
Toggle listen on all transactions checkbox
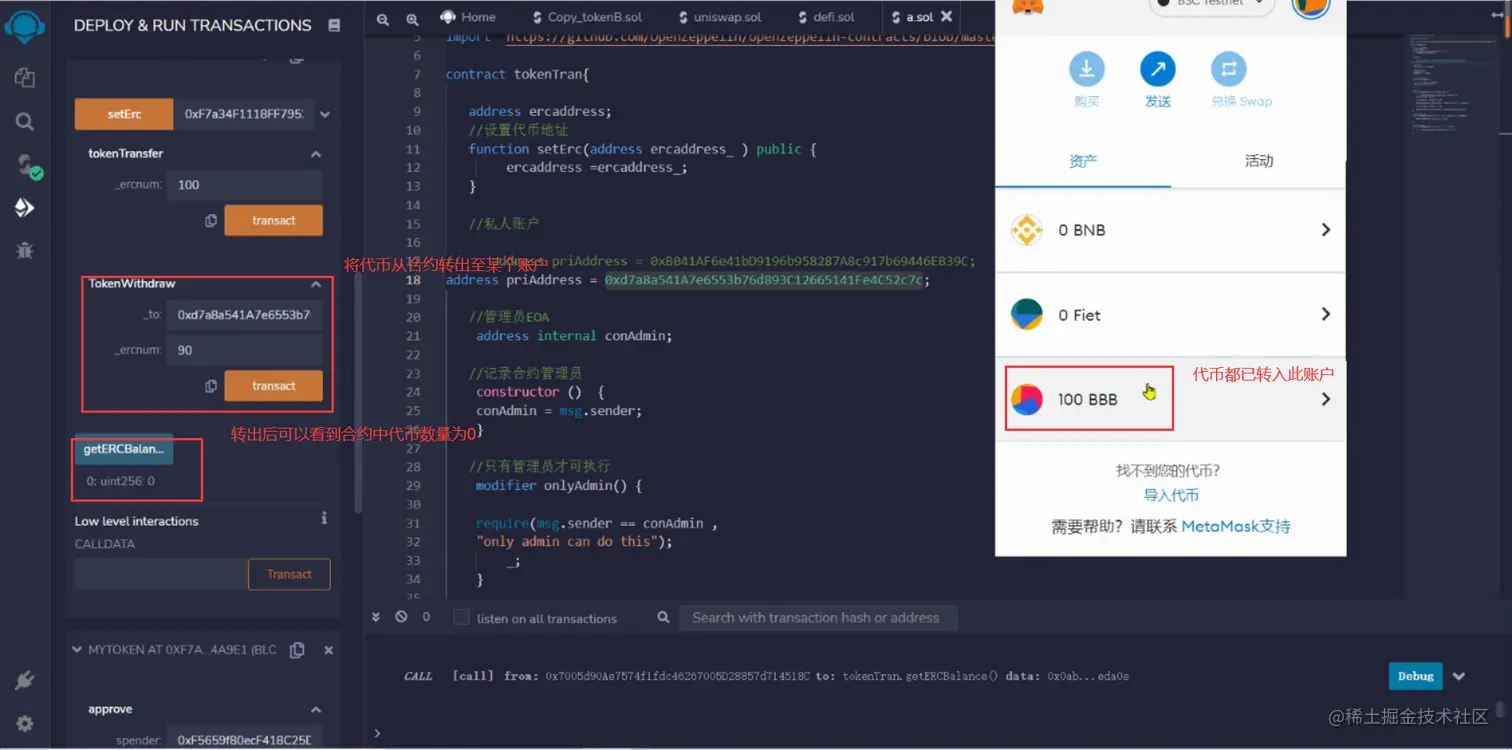coord(461,617)
